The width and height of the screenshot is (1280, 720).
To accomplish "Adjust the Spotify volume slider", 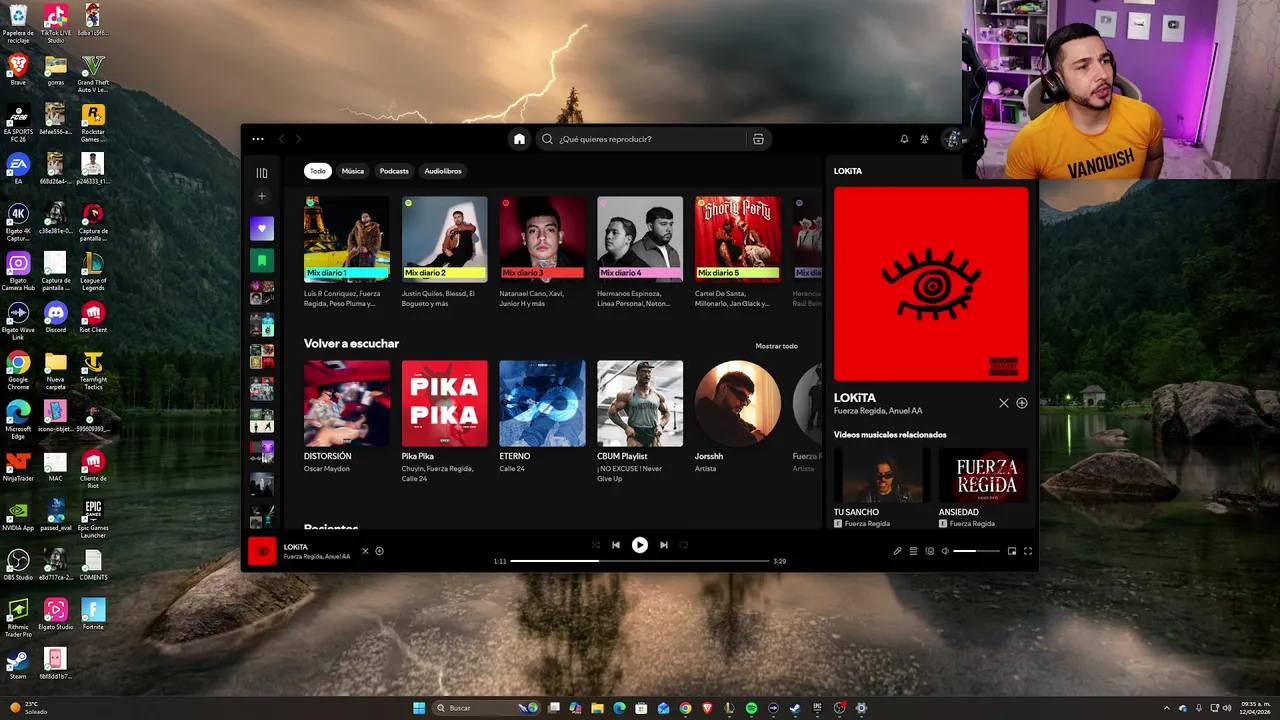I will (x=976, y=551).
